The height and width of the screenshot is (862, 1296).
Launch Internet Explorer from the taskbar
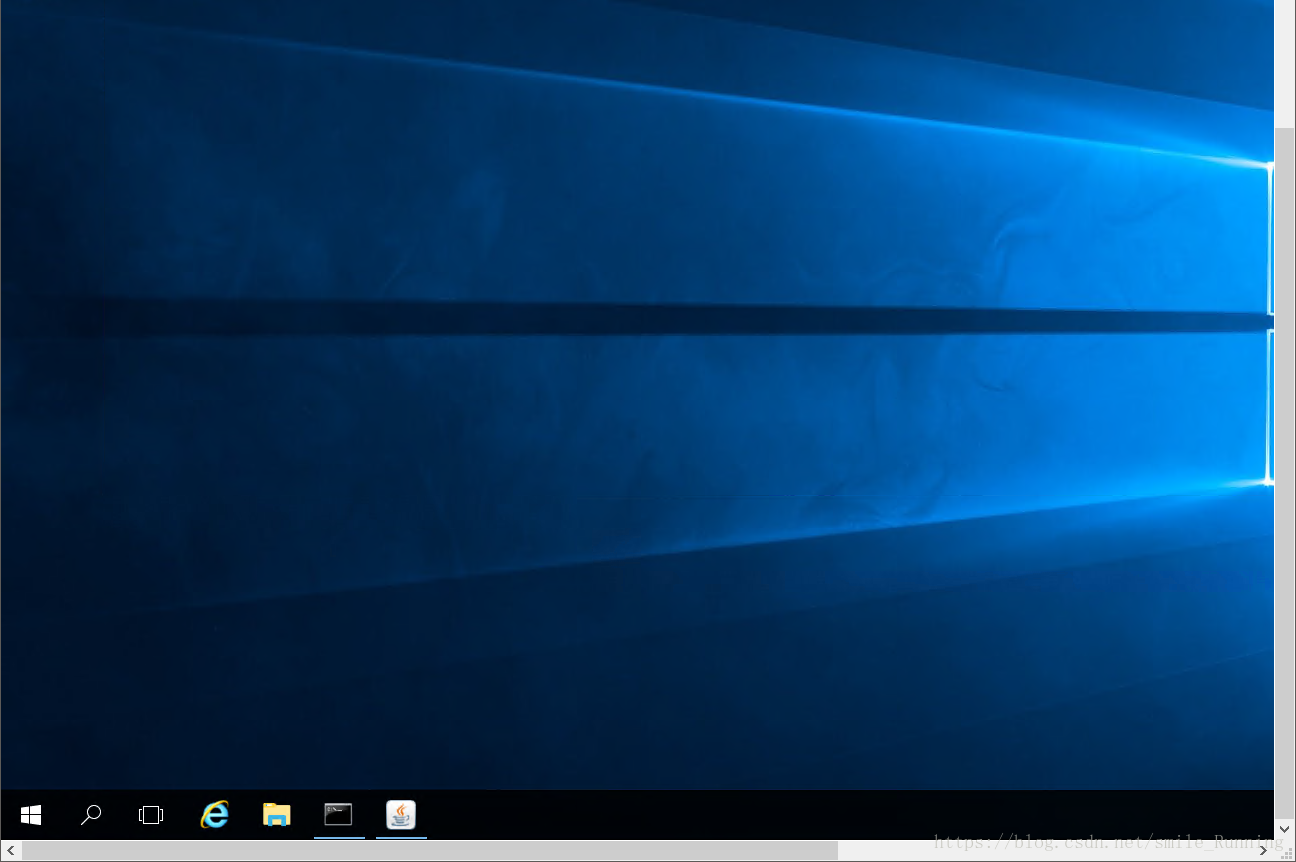[214, 815]
